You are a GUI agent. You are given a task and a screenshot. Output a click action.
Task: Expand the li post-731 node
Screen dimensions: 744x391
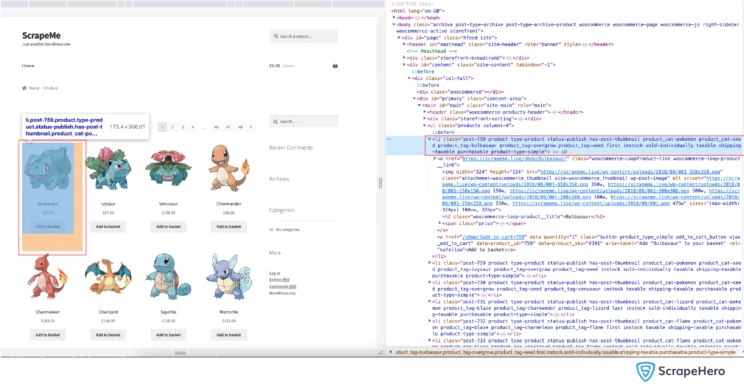(x=430, y=302)
